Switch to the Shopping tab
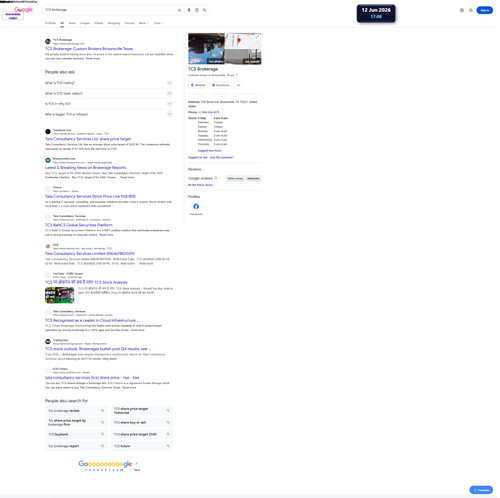 tap(114, 23)
